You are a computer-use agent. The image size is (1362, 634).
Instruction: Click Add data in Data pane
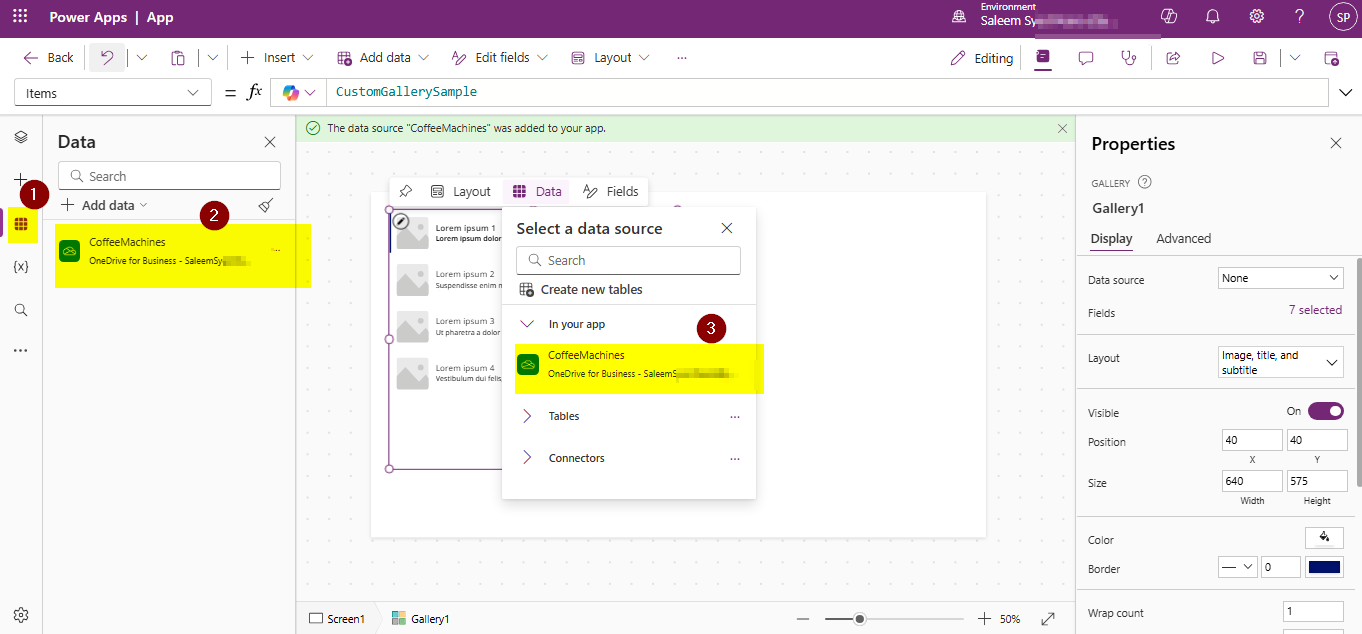tap(104, 205)
